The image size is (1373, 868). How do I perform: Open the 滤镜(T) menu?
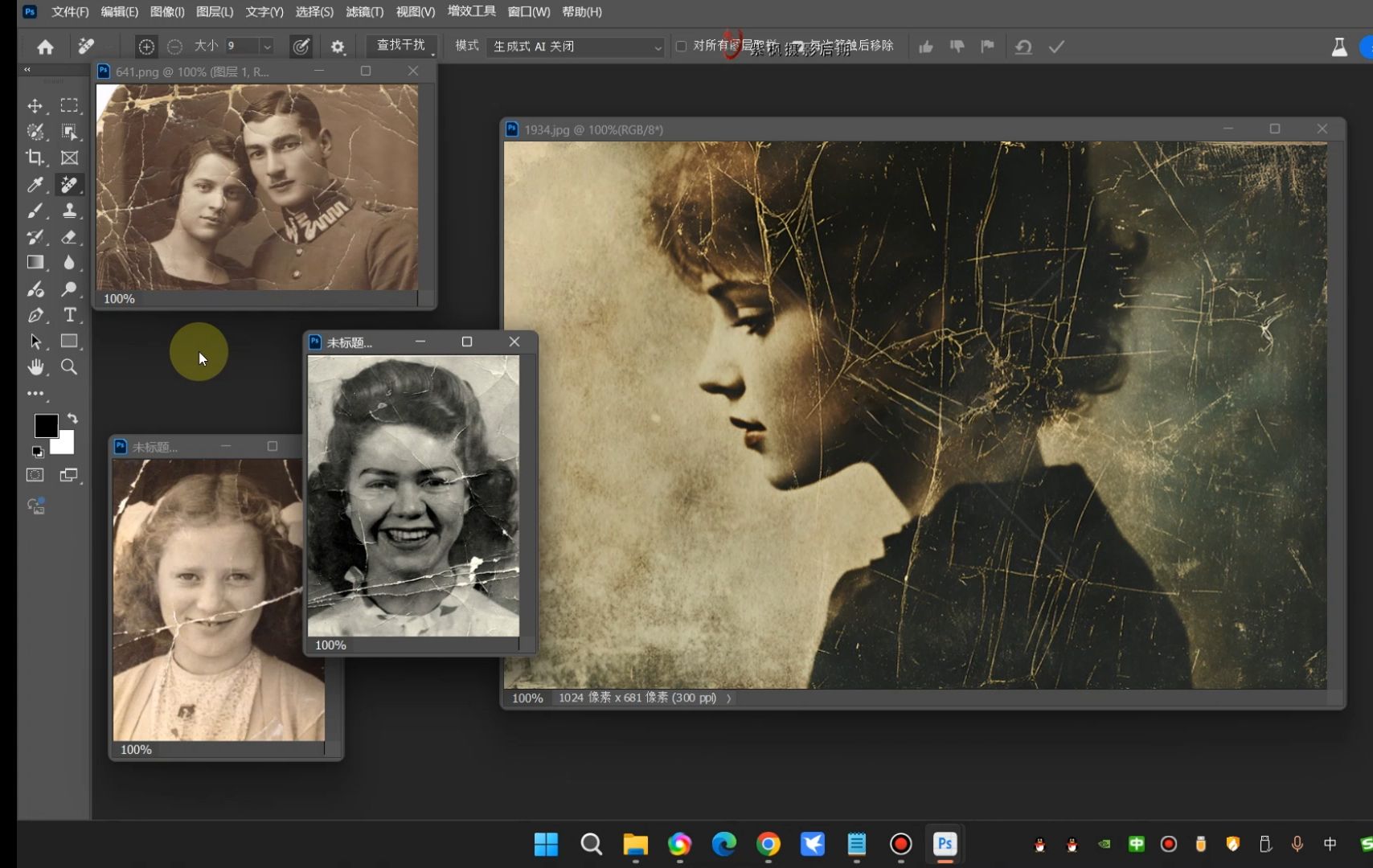[x=364, y=12]
